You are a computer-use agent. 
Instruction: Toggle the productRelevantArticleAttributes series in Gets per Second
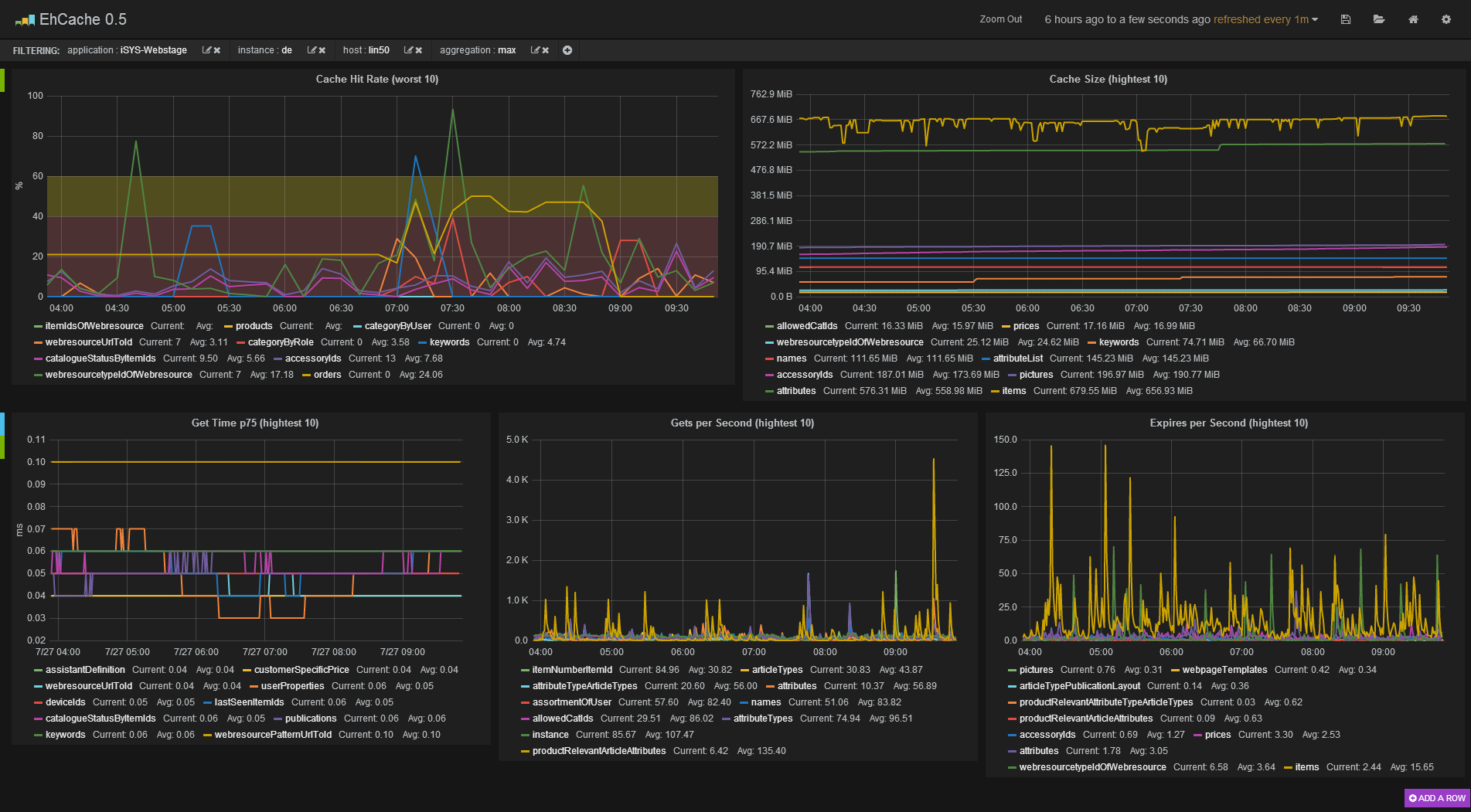point(599,751)
